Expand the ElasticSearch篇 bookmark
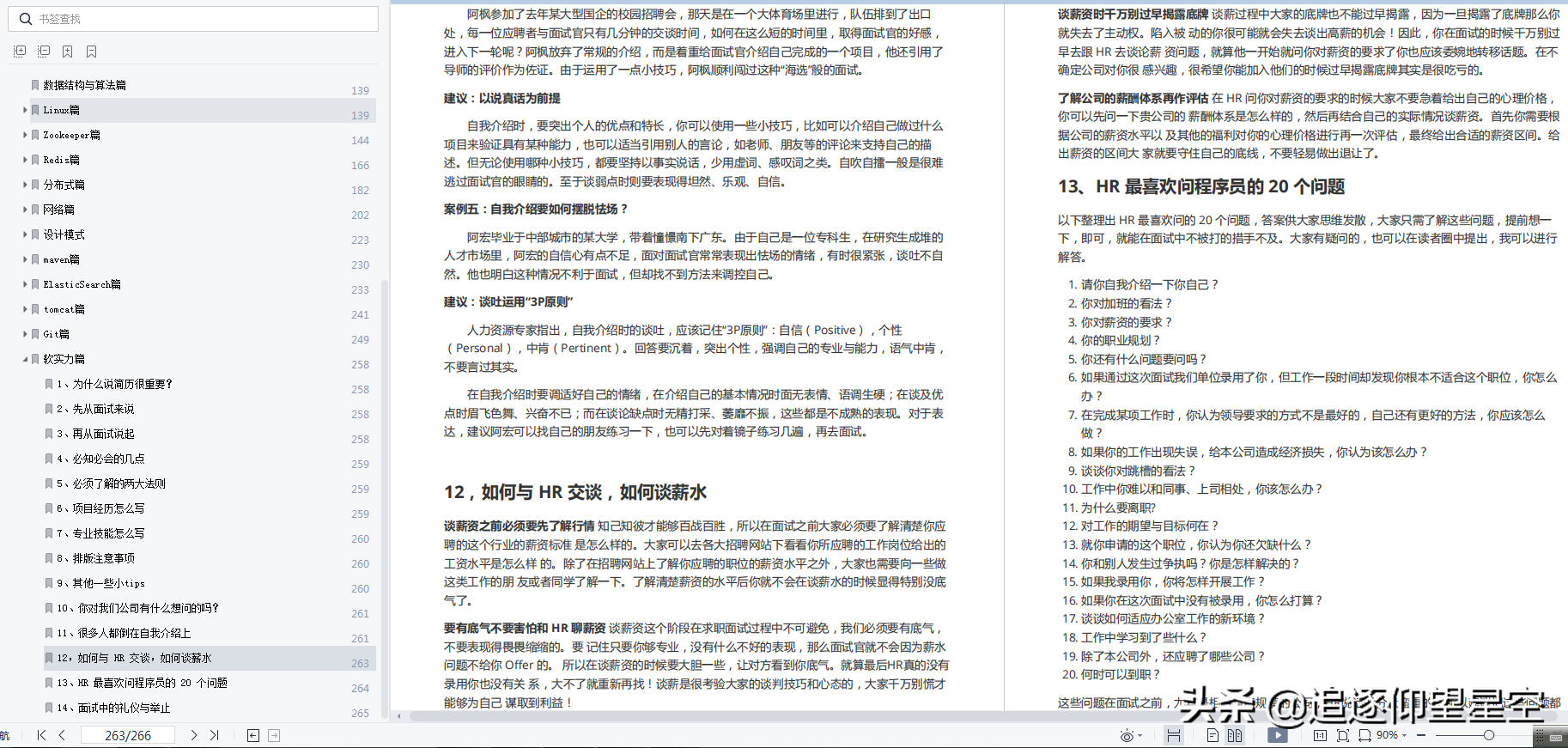This screenshot has height=748, width=1568. [x=25, y=284]
